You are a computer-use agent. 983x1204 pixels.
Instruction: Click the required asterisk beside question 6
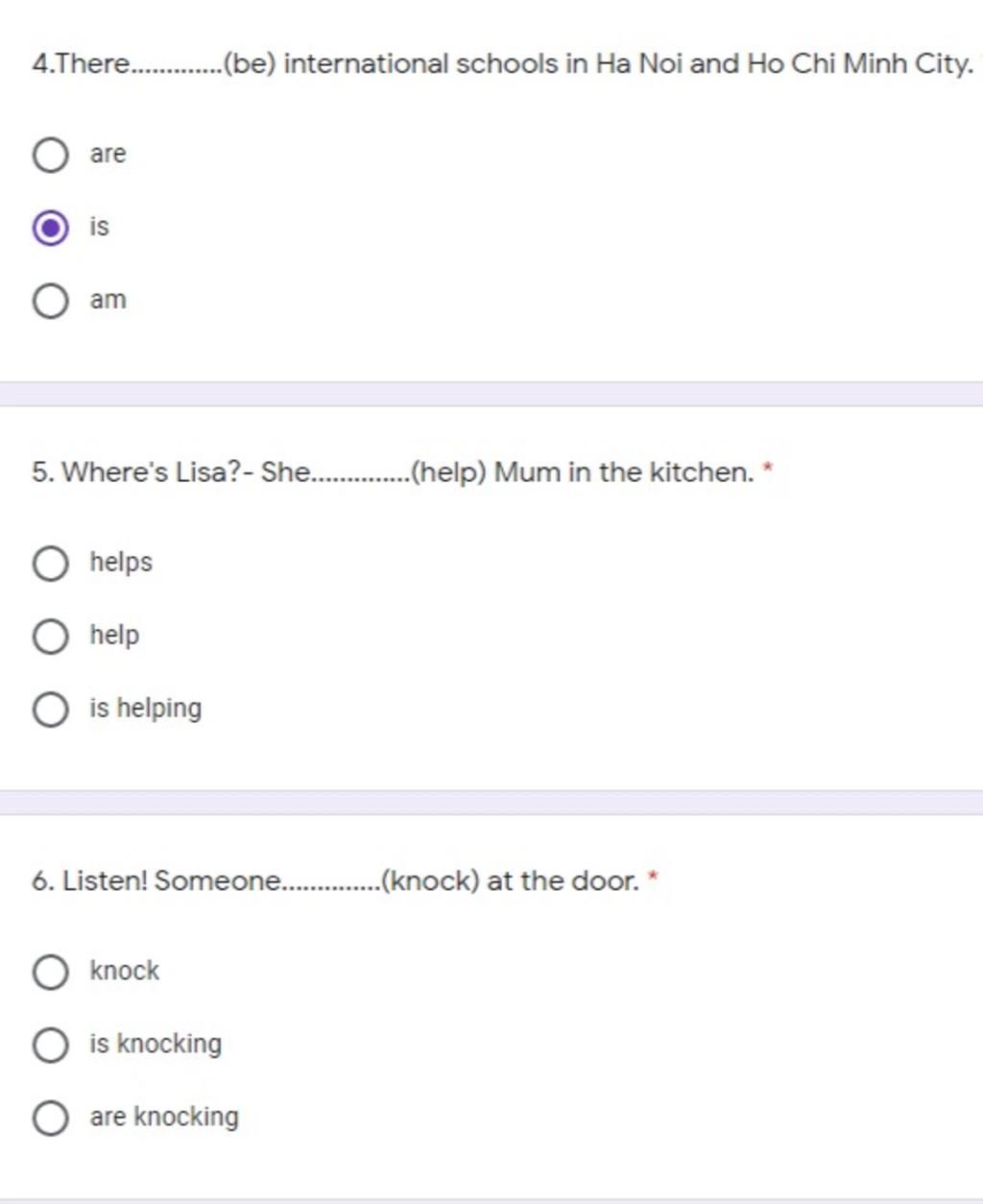(653, 878)
